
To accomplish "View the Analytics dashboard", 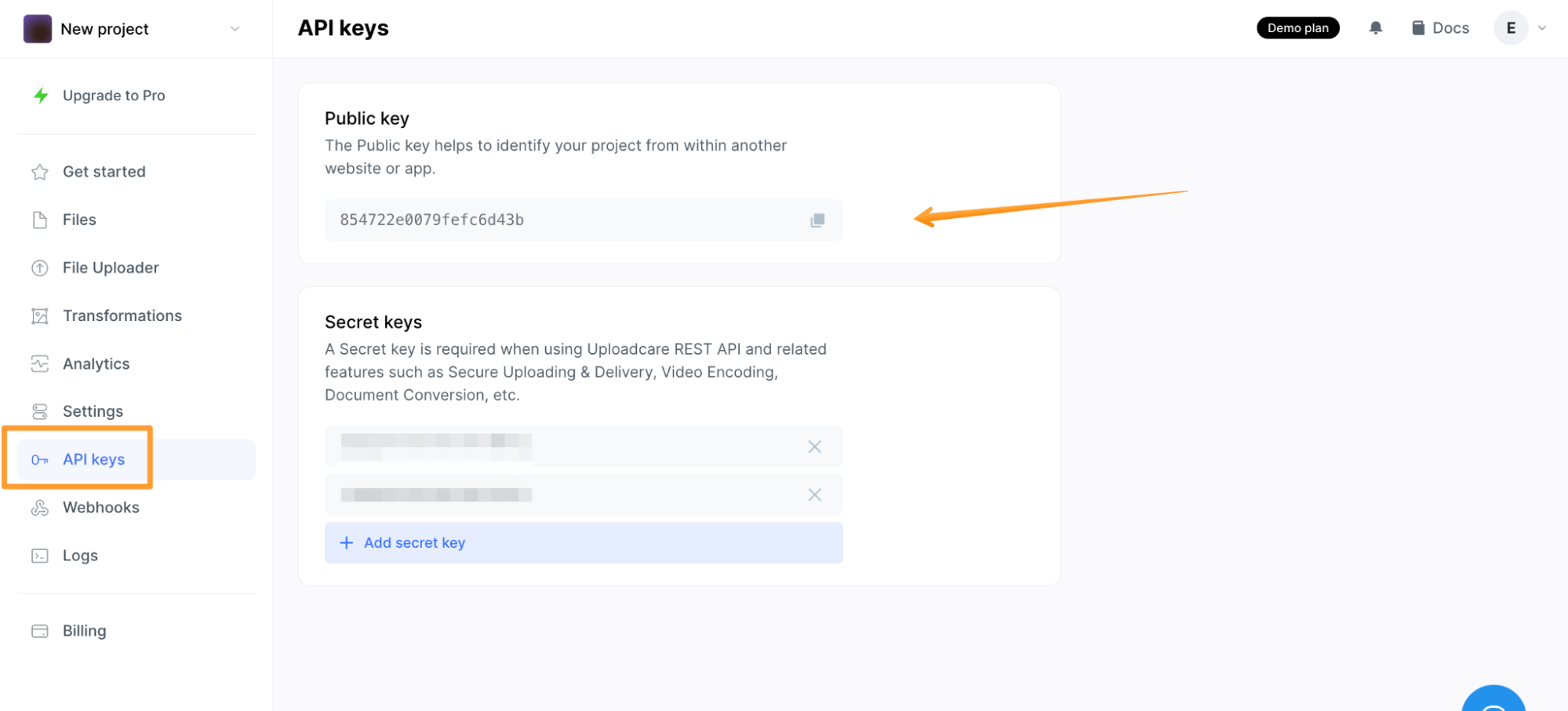I will (x=96, y=363).
